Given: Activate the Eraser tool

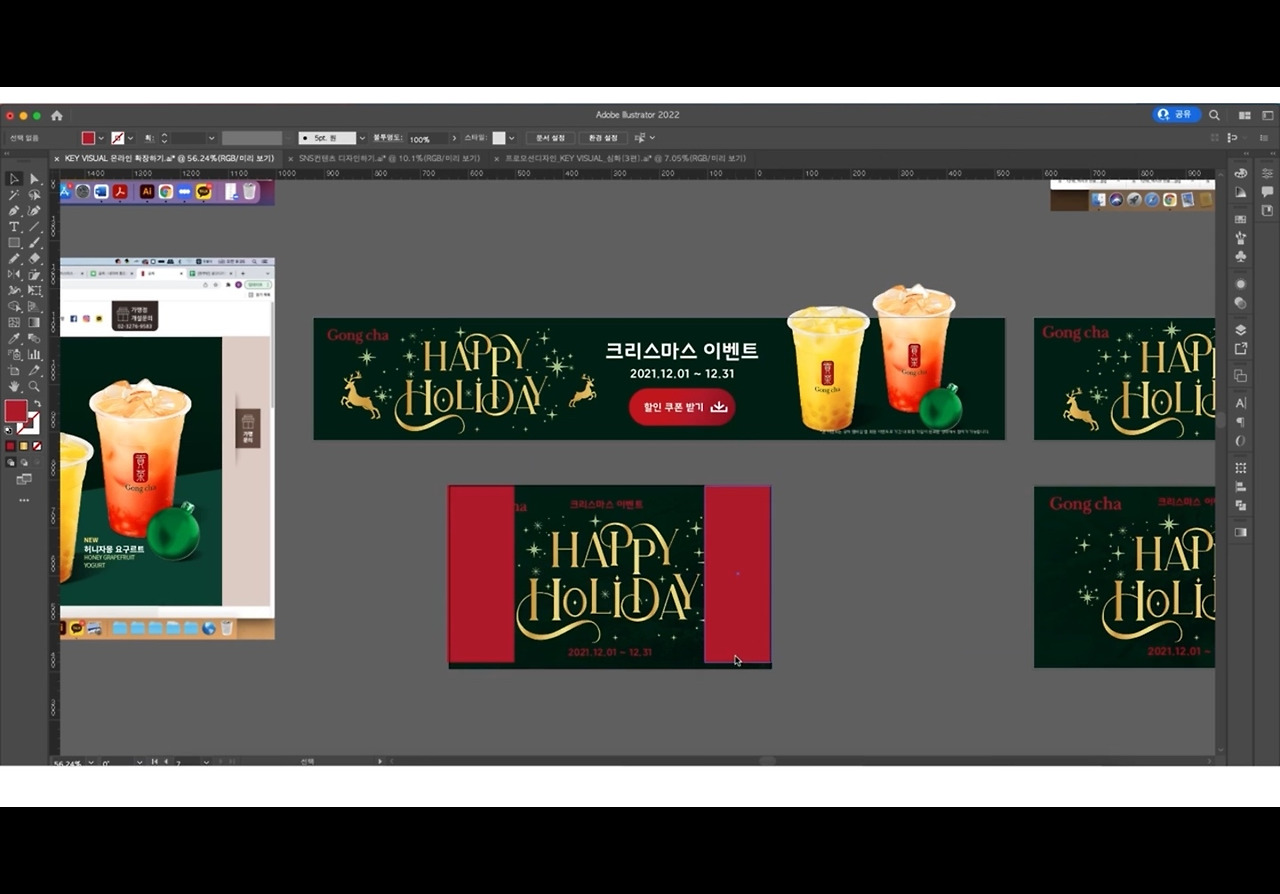Looking at the screenshot, I should point(34,259).
